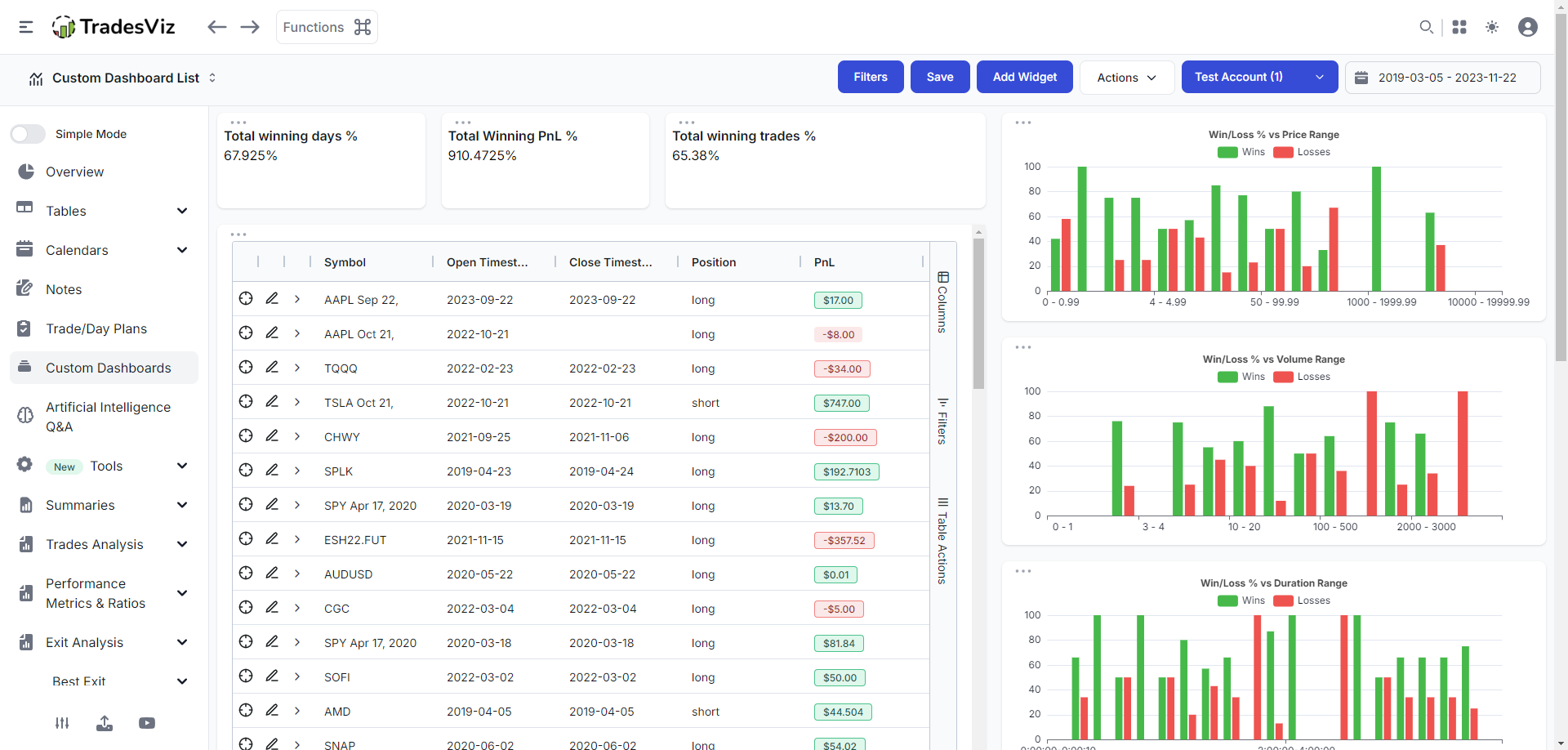Go to Overview in sidebar
The image size is (1568, 750).
[74, 172]
